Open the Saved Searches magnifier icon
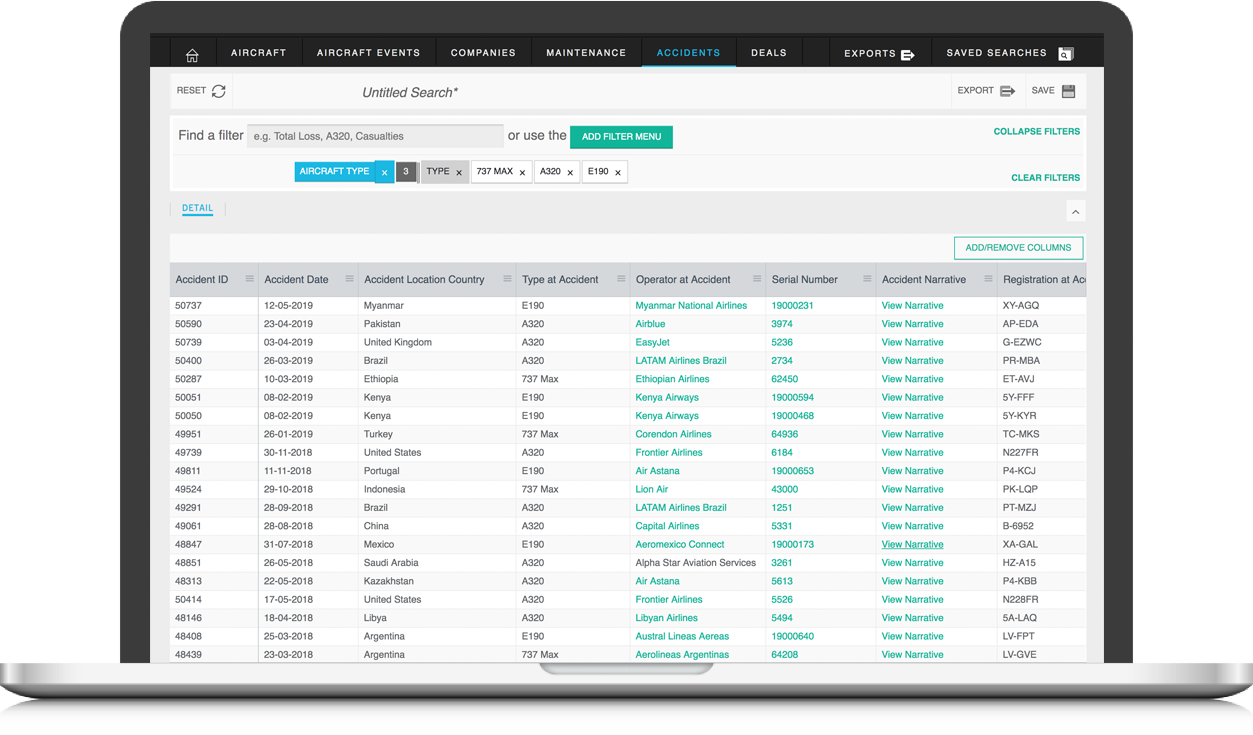This screenshot has width=1253, height=735. coord(1066,54)
